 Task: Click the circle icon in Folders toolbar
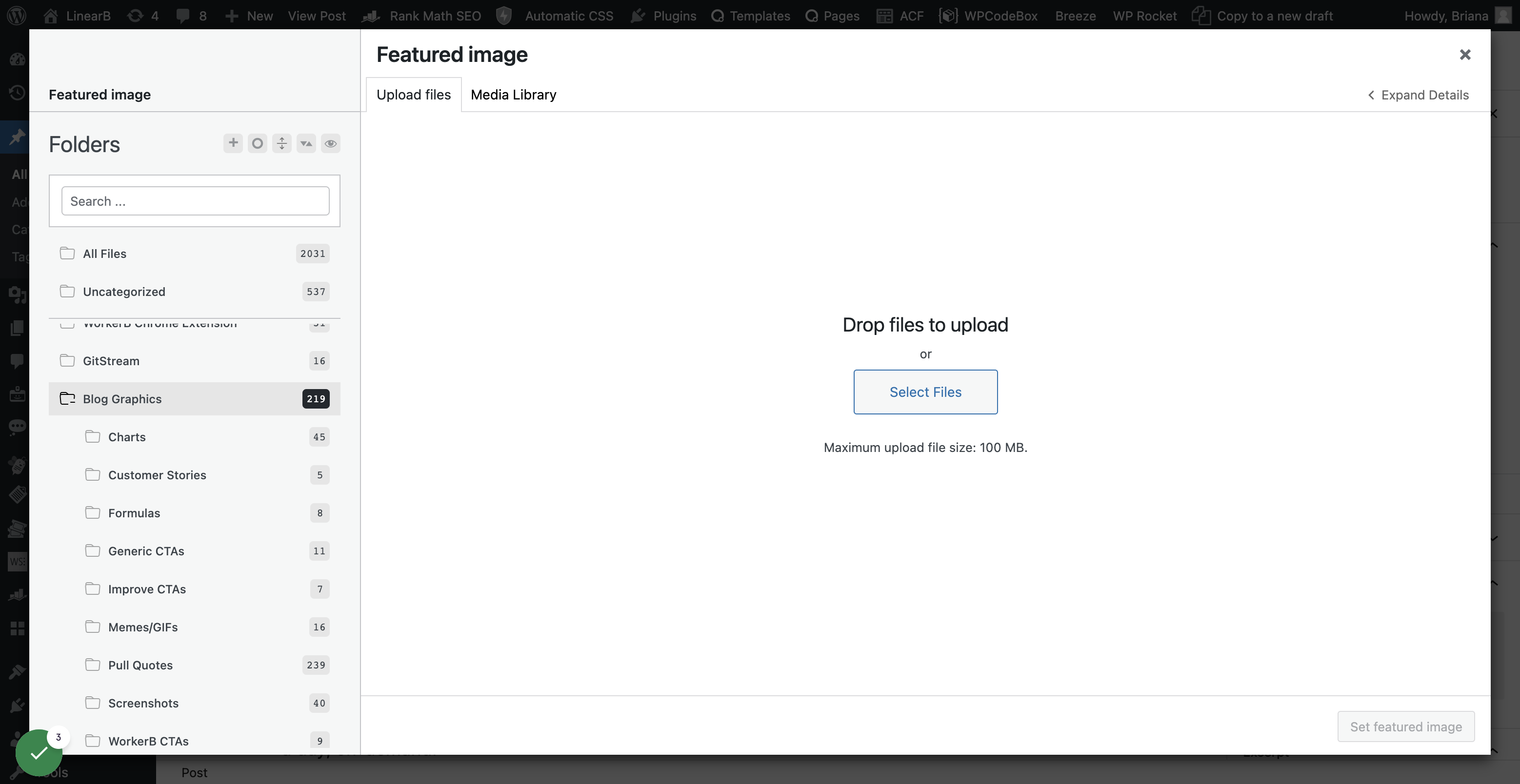pyautogui.click(x=257, y=143)
